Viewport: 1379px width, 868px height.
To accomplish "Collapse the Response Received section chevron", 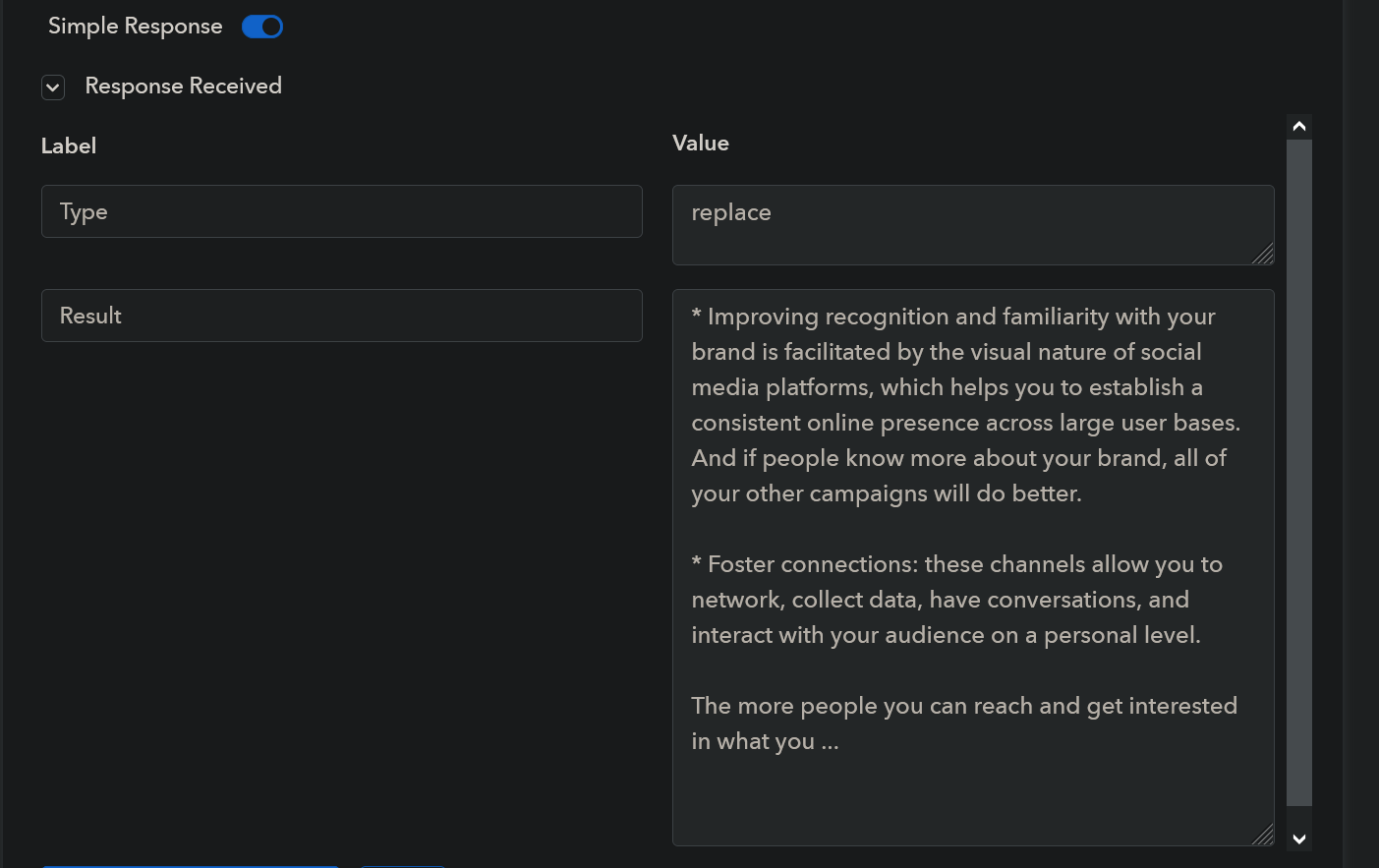I will click(53, 87).
